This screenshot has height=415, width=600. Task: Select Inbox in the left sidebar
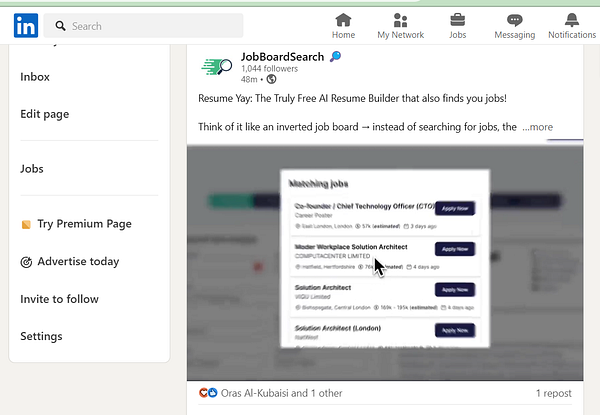pyautogui.click(x=35, y=77)
